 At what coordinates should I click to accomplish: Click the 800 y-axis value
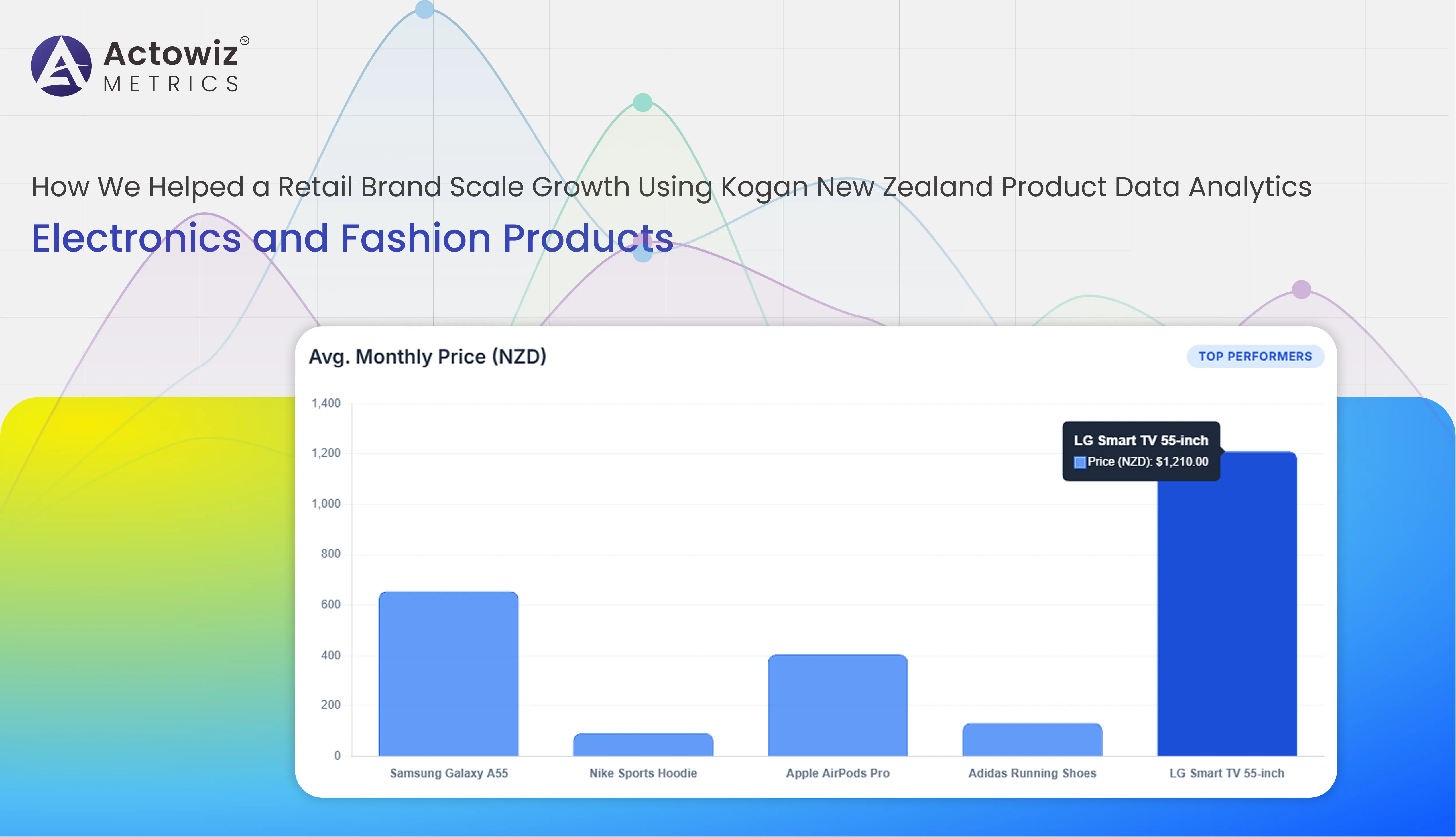point(330,554)
